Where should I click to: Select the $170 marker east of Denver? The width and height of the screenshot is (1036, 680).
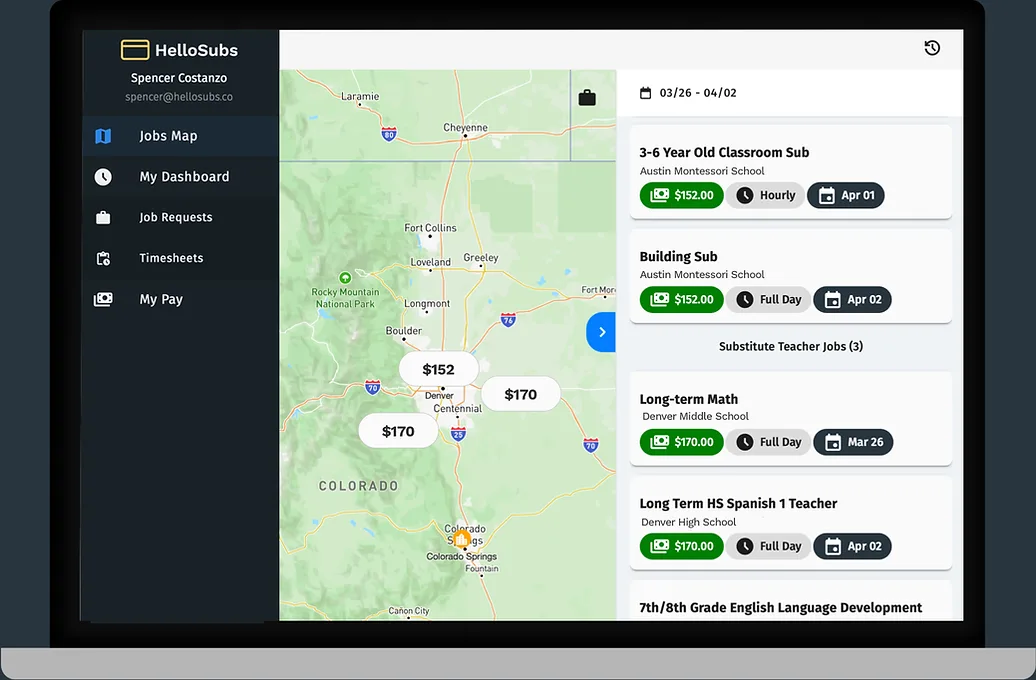pos(521,395)
